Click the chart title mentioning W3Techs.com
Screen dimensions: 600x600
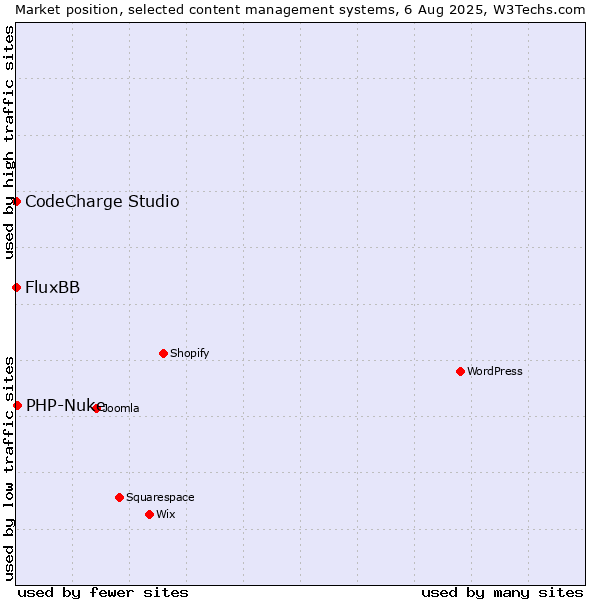[300, 10]
